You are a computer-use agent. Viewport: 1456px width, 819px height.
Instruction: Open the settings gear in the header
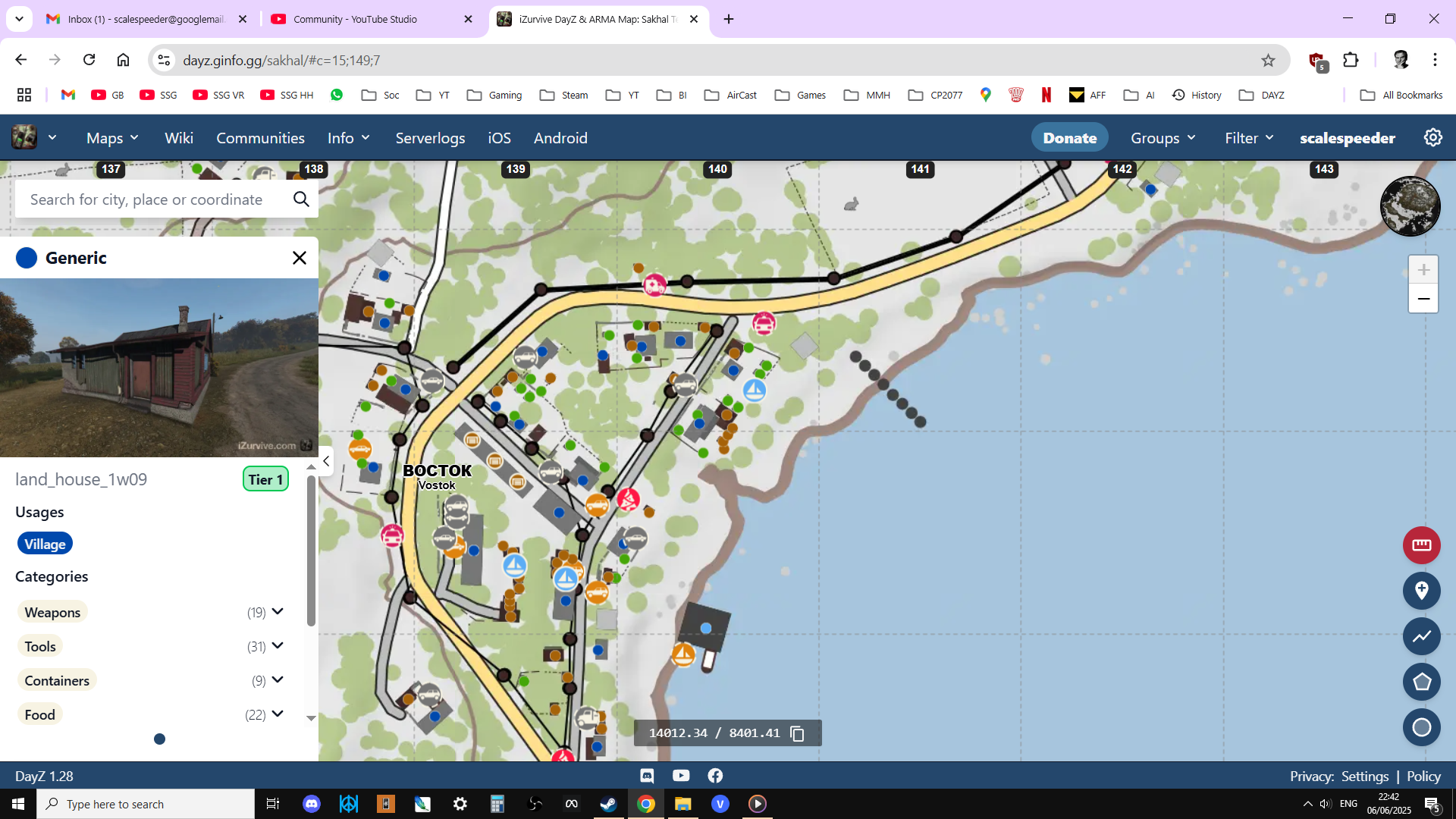tap(1432, 138)
